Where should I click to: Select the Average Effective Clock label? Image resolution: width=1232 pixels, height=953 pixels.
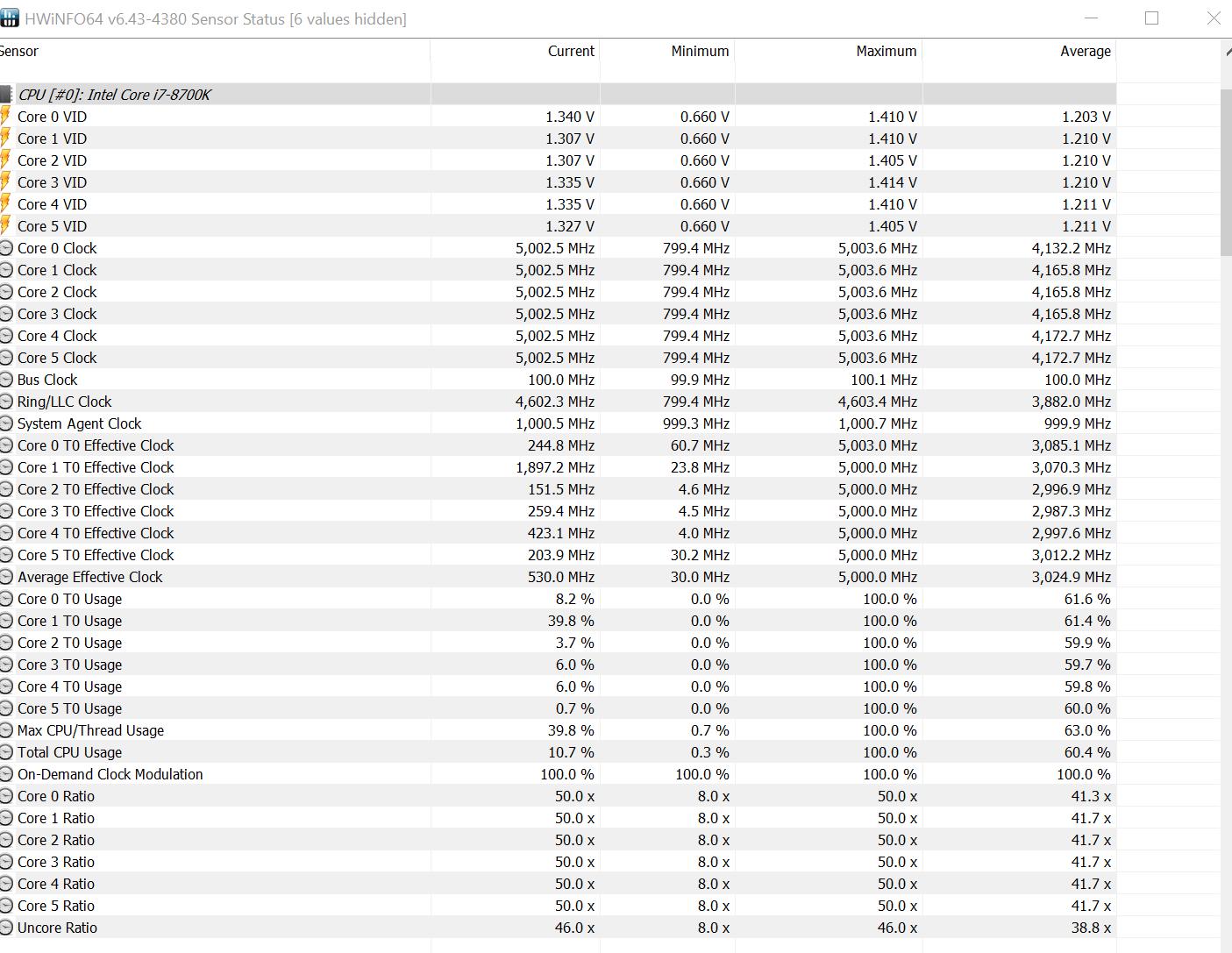pos(89,577)
